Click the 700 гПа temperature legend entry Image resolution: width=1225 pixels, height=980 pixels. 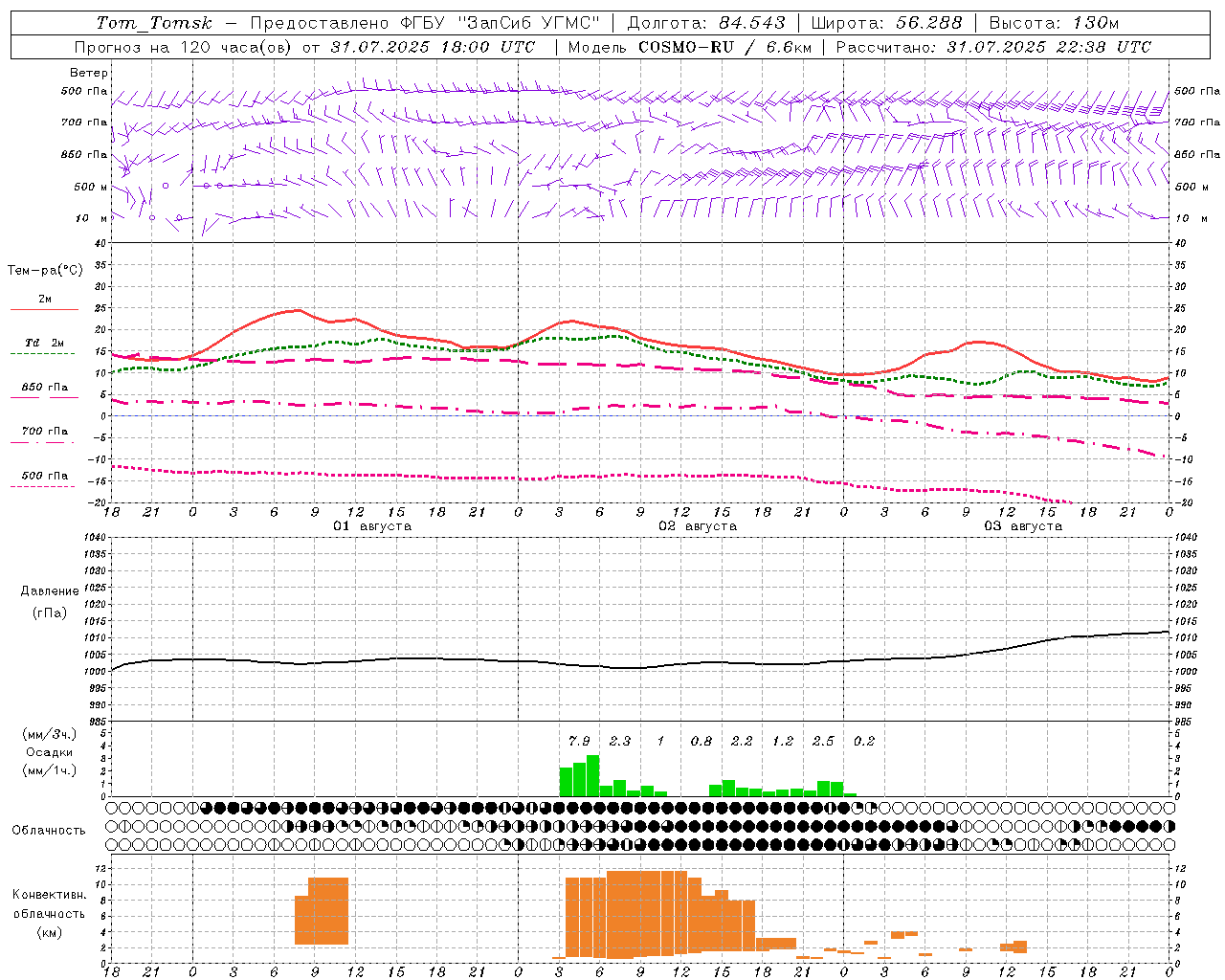[x=45, y=432]
